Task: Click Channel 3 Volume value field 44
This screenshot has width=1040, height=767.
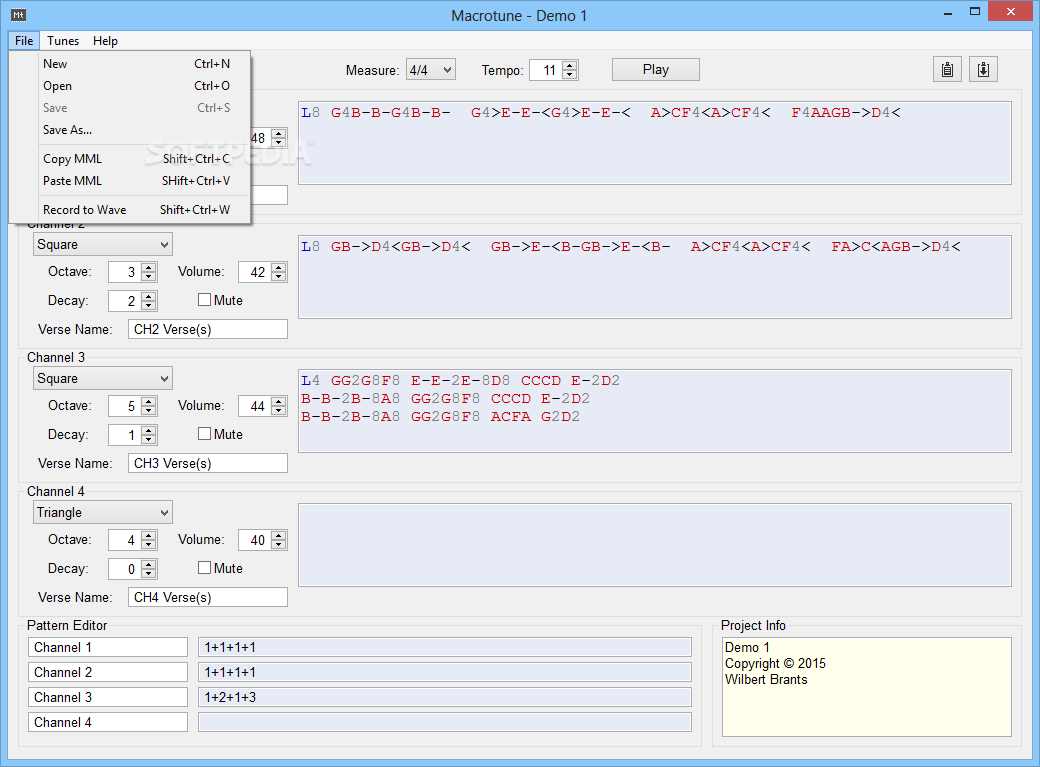Action: (x=255, y=406)
